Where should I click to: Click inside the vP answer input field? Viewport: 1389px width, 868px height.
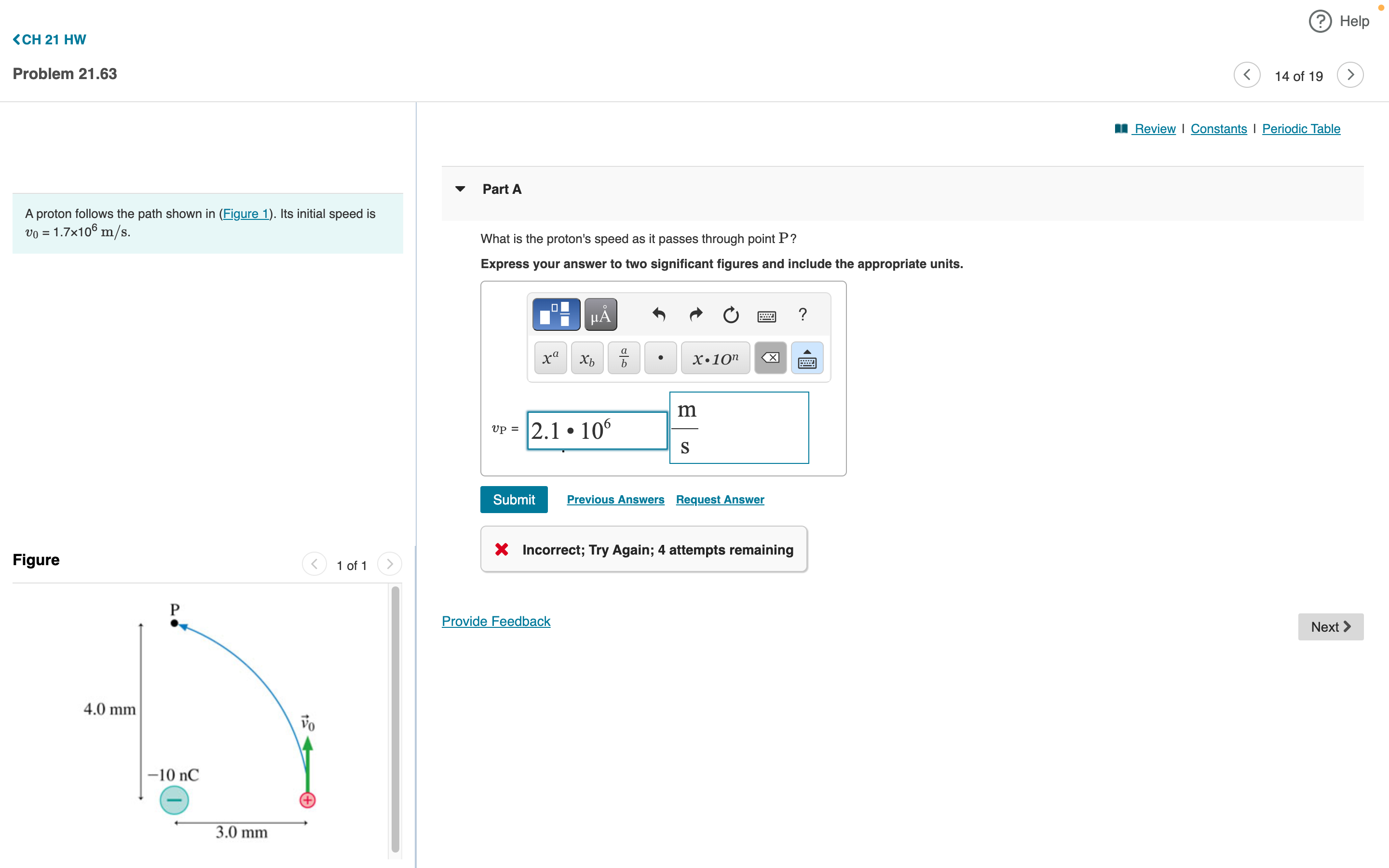pos(596,430)
